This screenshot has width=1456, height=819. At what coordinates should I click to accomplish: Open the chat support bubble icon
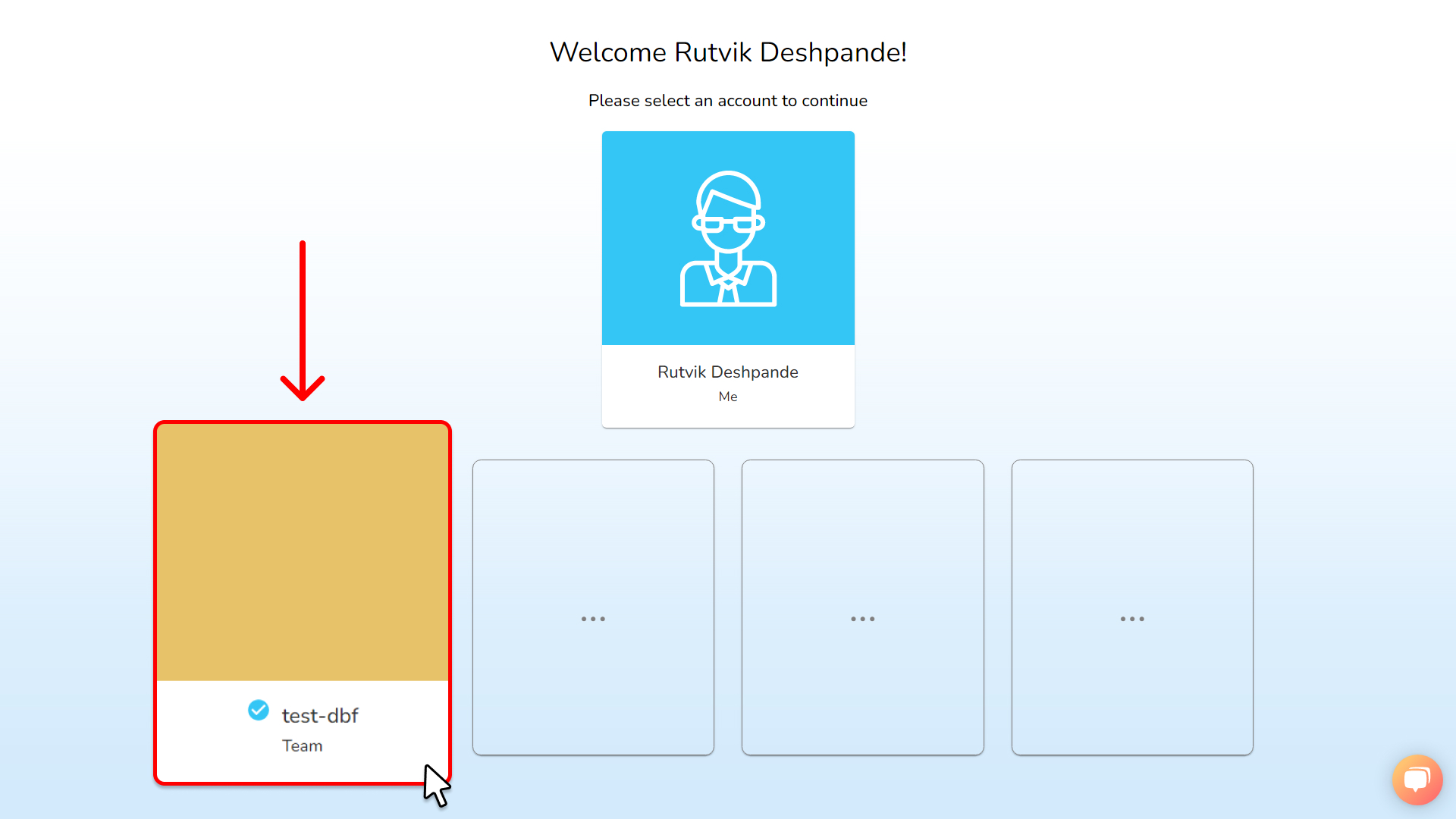(x=1417, y=780)
